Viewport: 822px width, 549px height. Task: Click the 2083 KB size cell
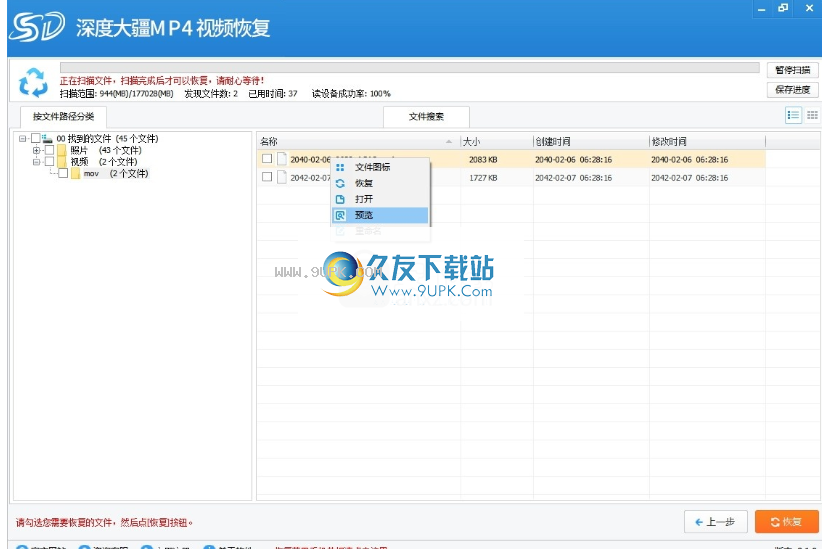tap(483, 159)
